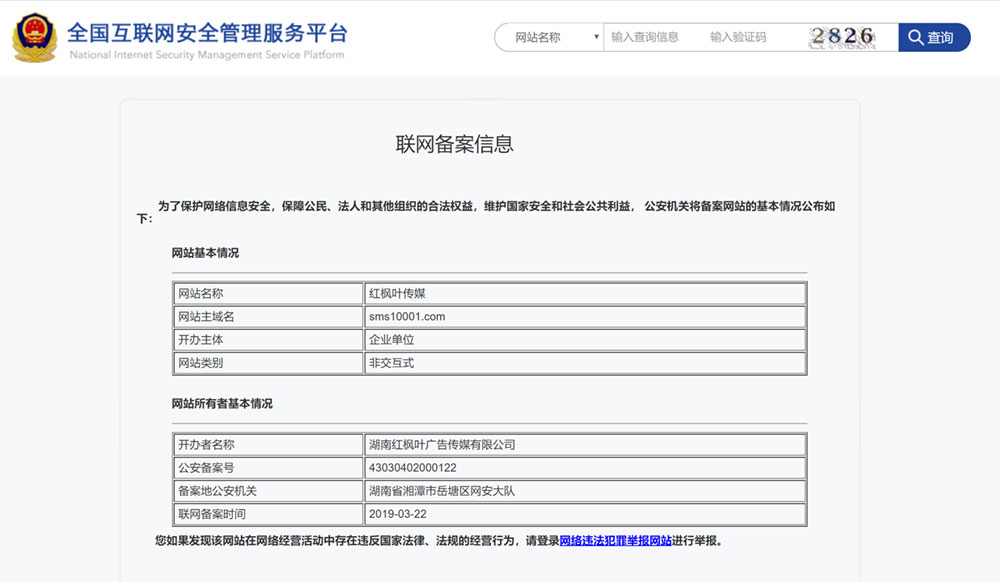Click the 联网备案信息 page heading
Viewport: 1000px width, 582px height.
tap(455, 144)
